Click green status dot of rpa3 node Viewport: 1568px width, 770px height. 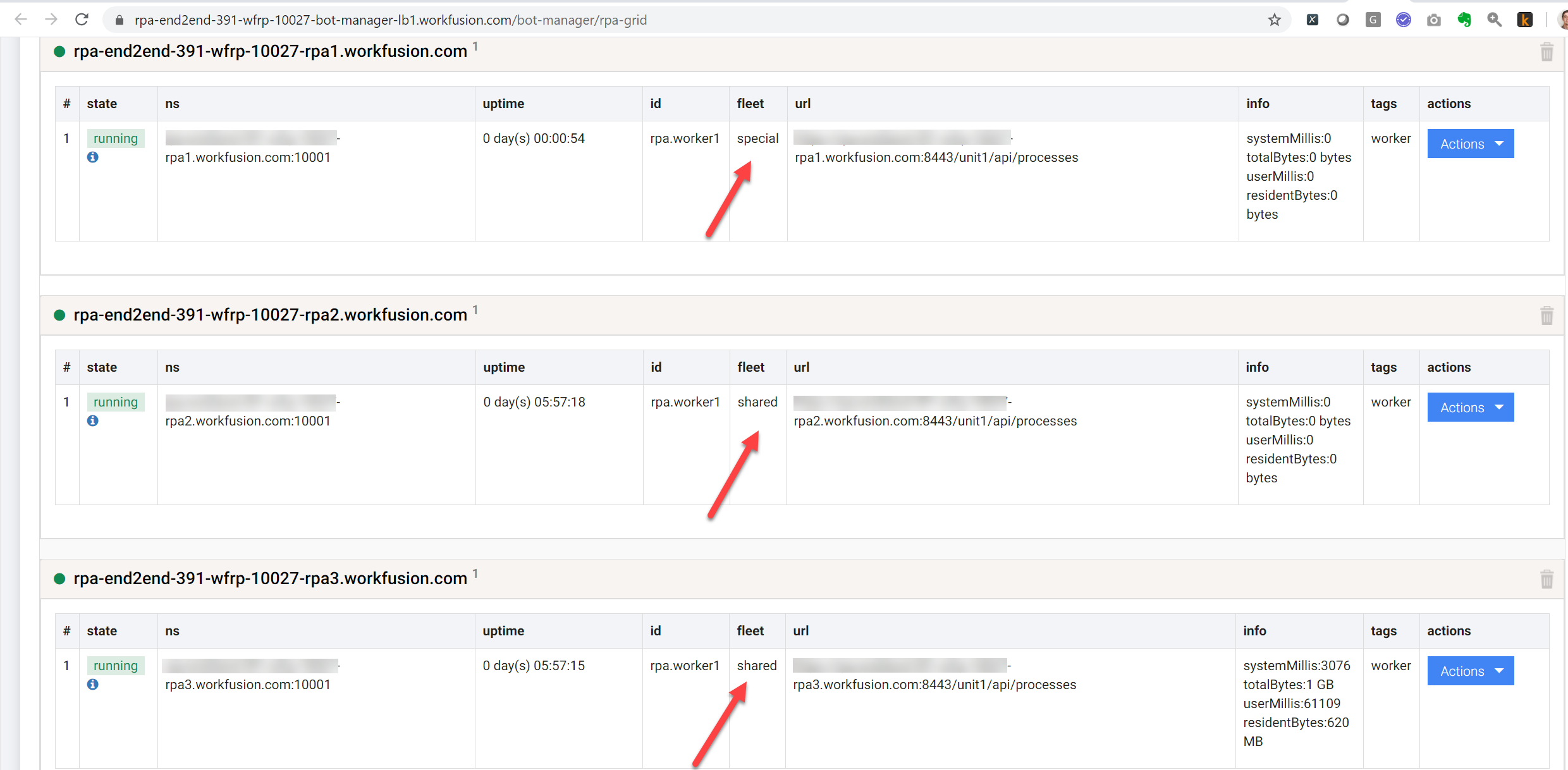(59, 579)
